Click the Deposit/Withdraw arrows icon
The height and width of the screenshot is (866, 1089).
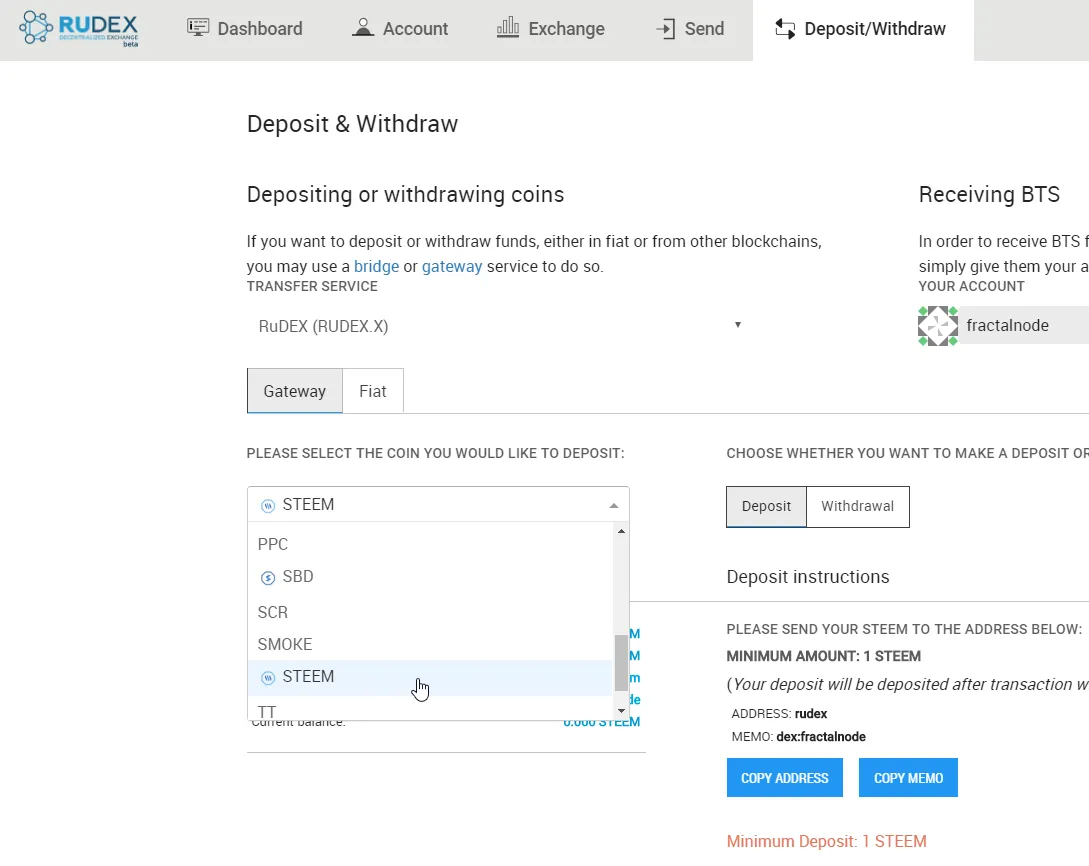(x=785, y=28)
